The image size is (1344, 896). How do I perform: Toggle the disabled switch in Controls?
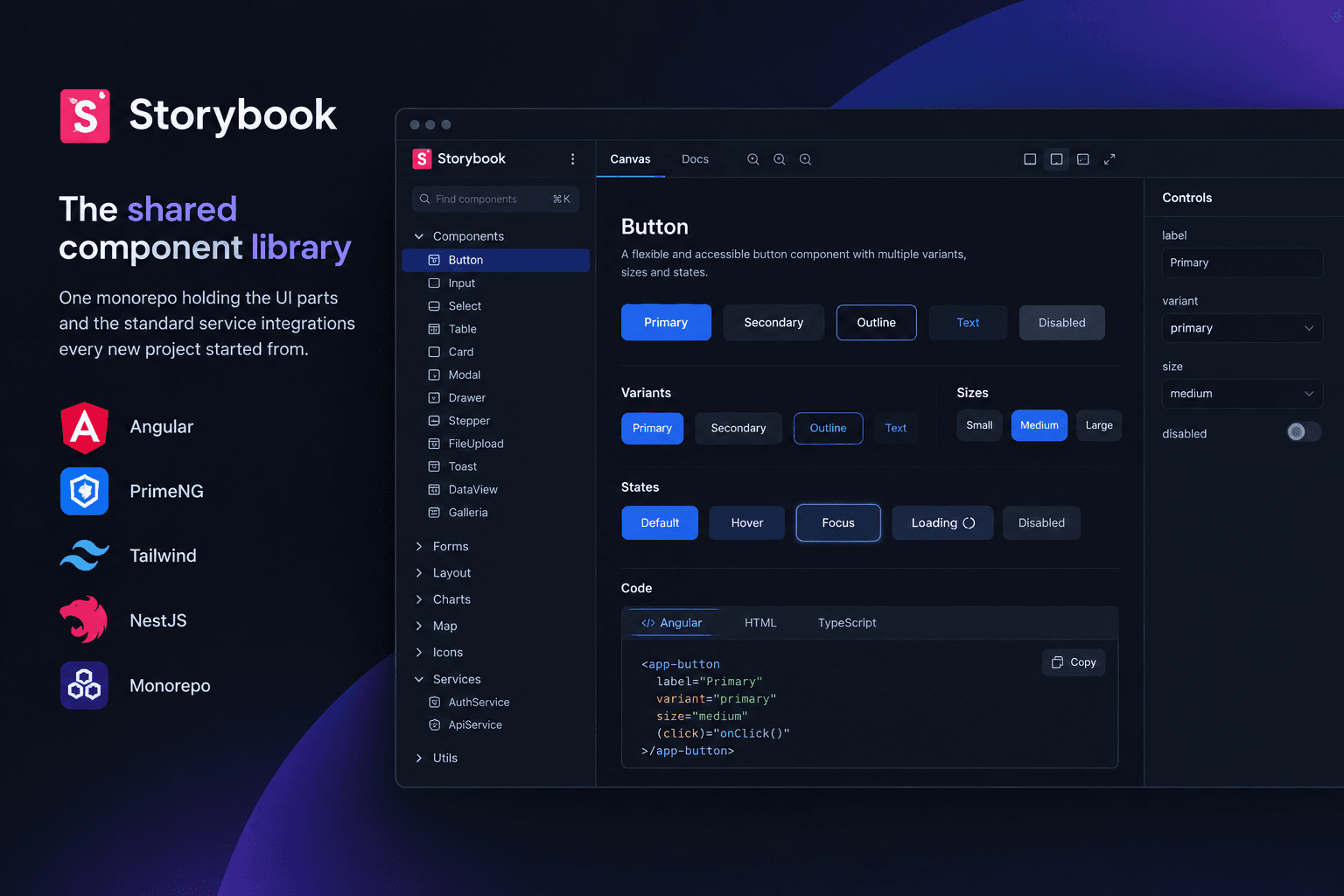click(1304, 432)
